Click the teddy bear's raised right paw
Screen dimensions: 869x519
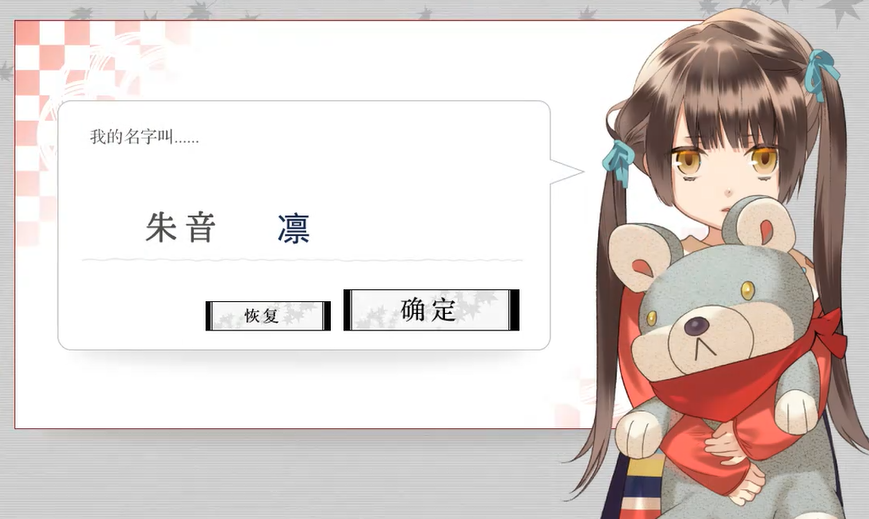click(x=796, y=411)
